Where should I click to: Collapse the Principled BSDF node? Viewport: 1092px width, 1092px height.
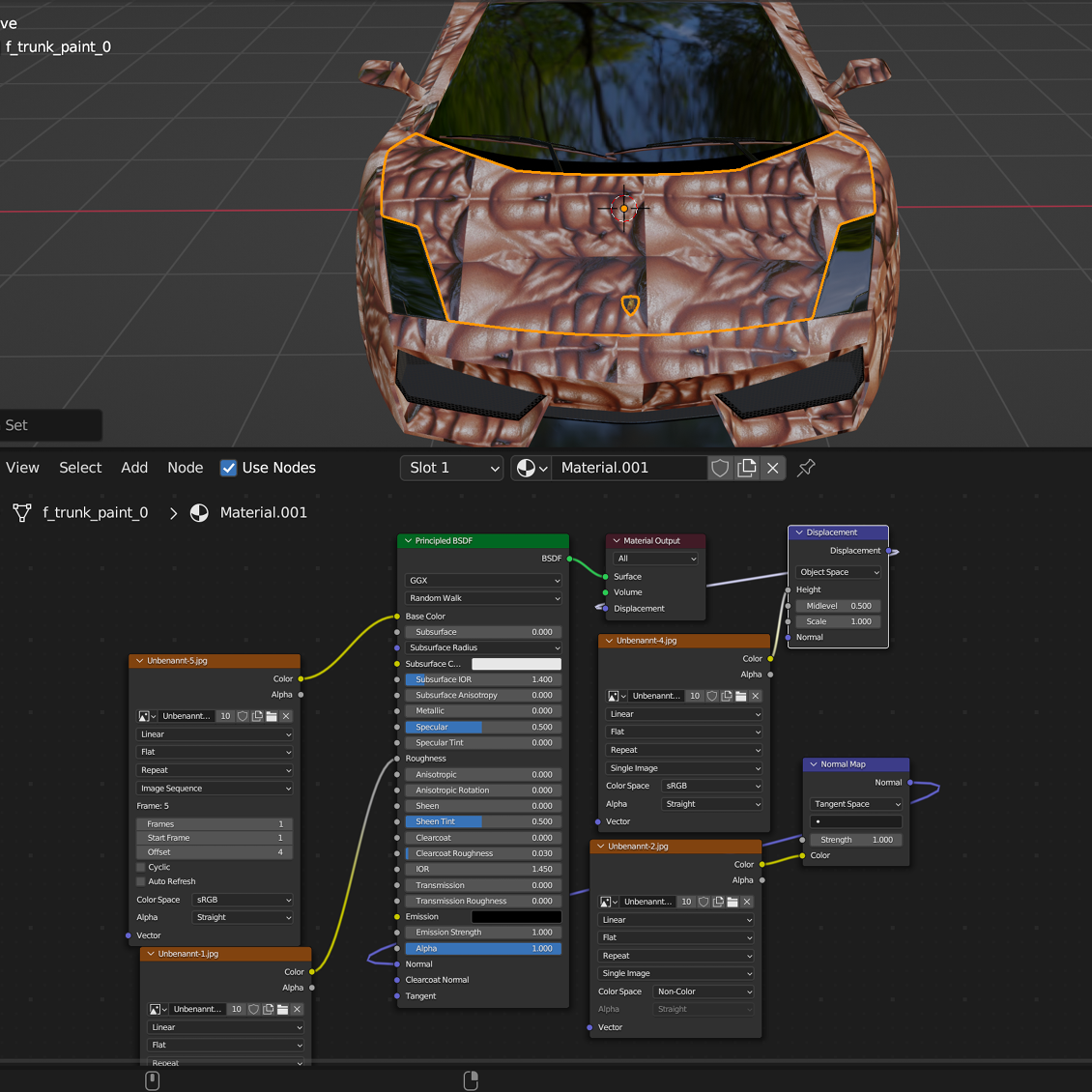point(408,540)
